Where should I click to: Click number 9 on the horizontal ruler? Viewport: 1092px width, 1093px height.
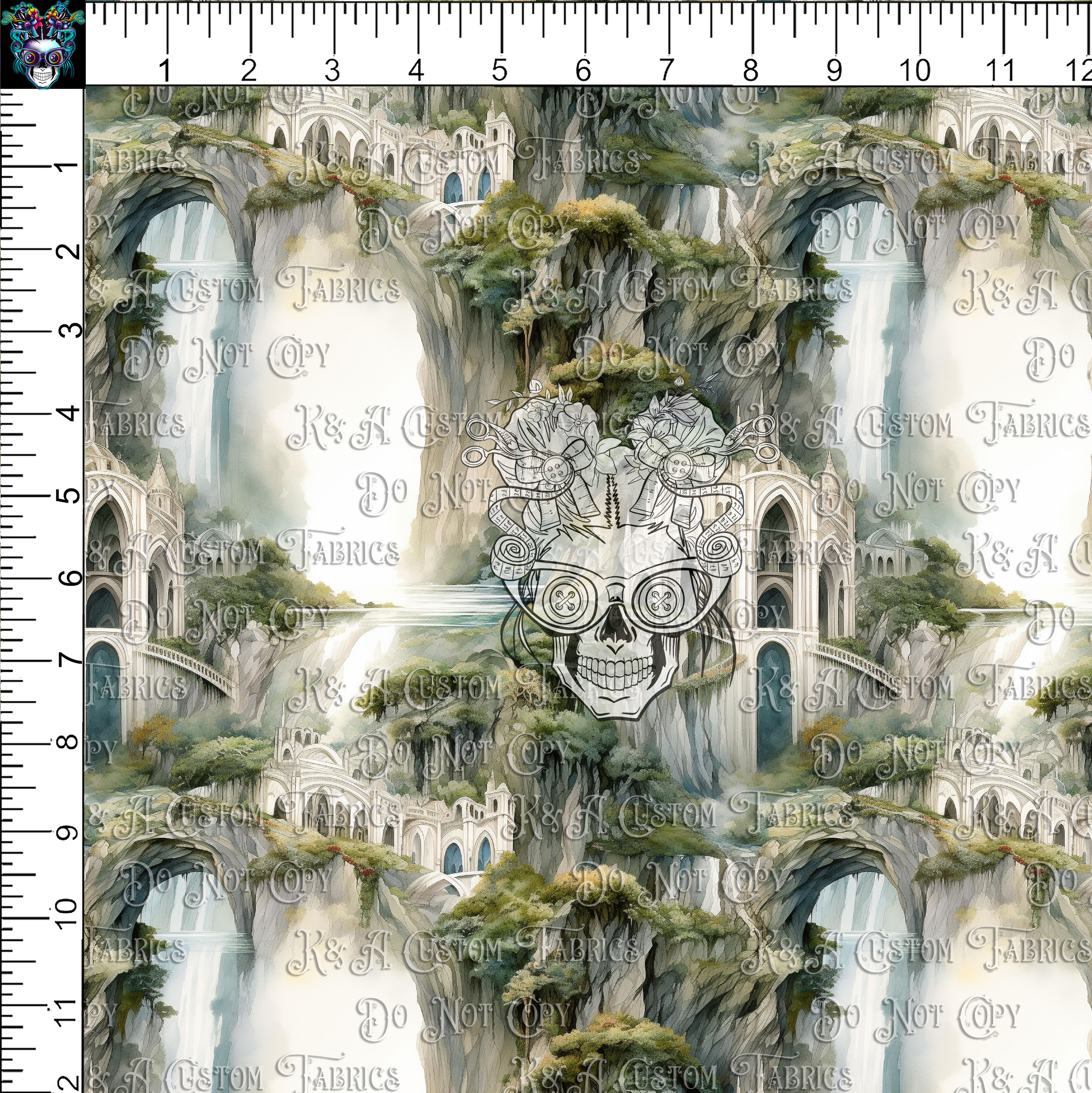[x=834, y=71]
